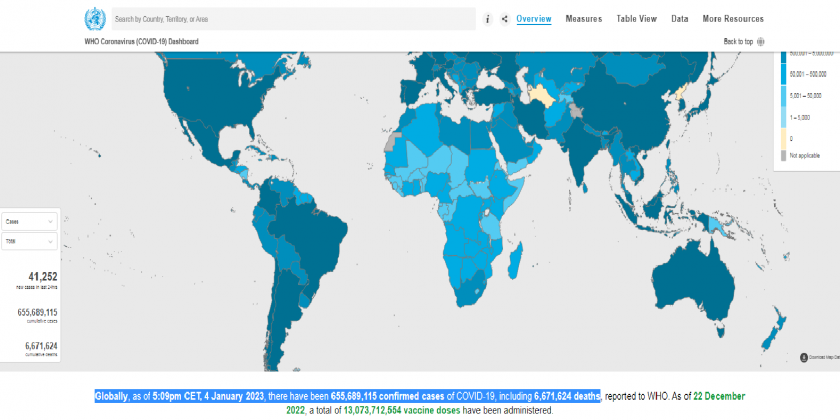
Task: Click the Back to top arrow icon
Action: (761, 41)
